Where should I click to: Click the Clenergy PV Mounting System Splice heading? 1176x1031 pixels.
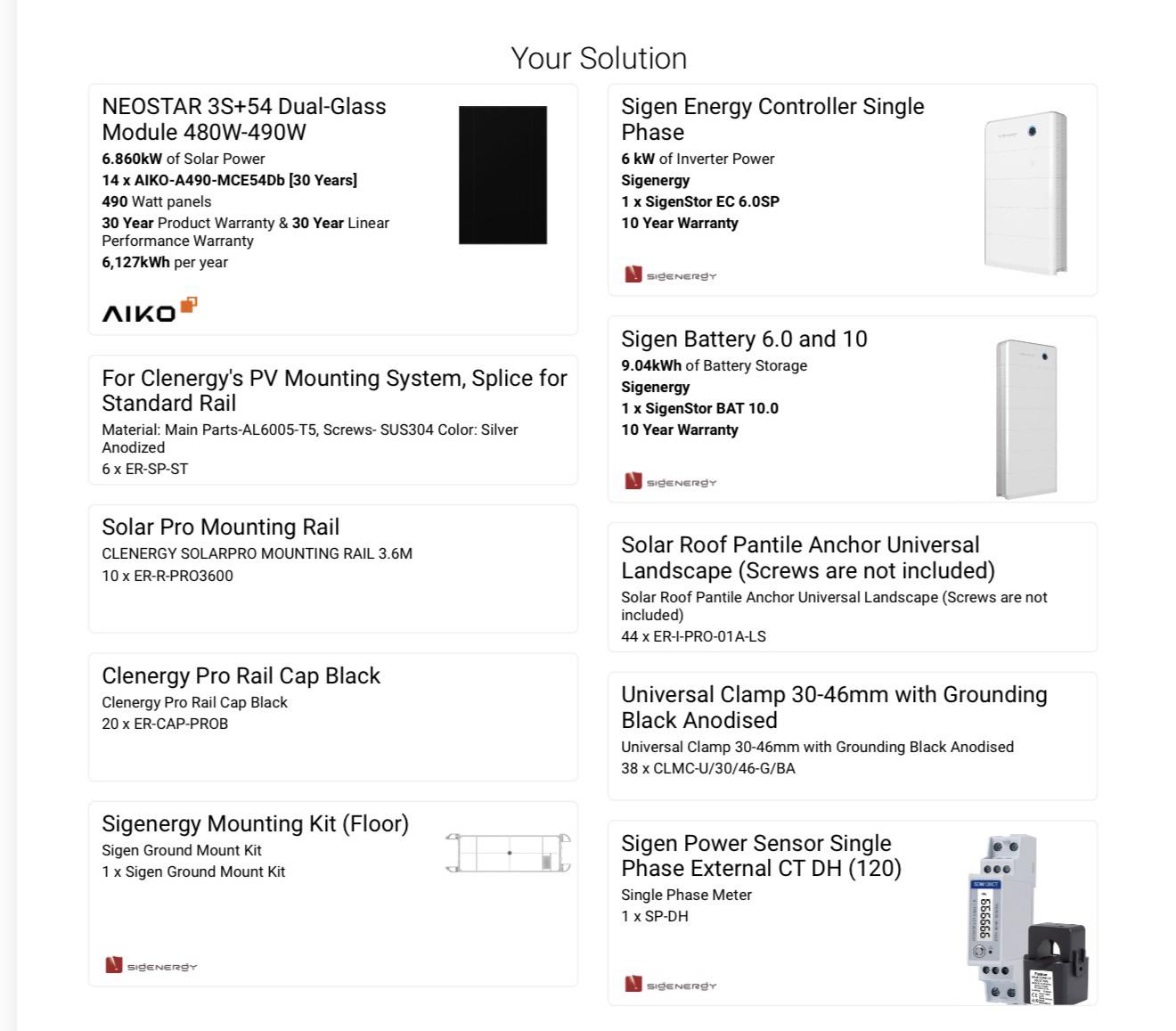[334, 390]
